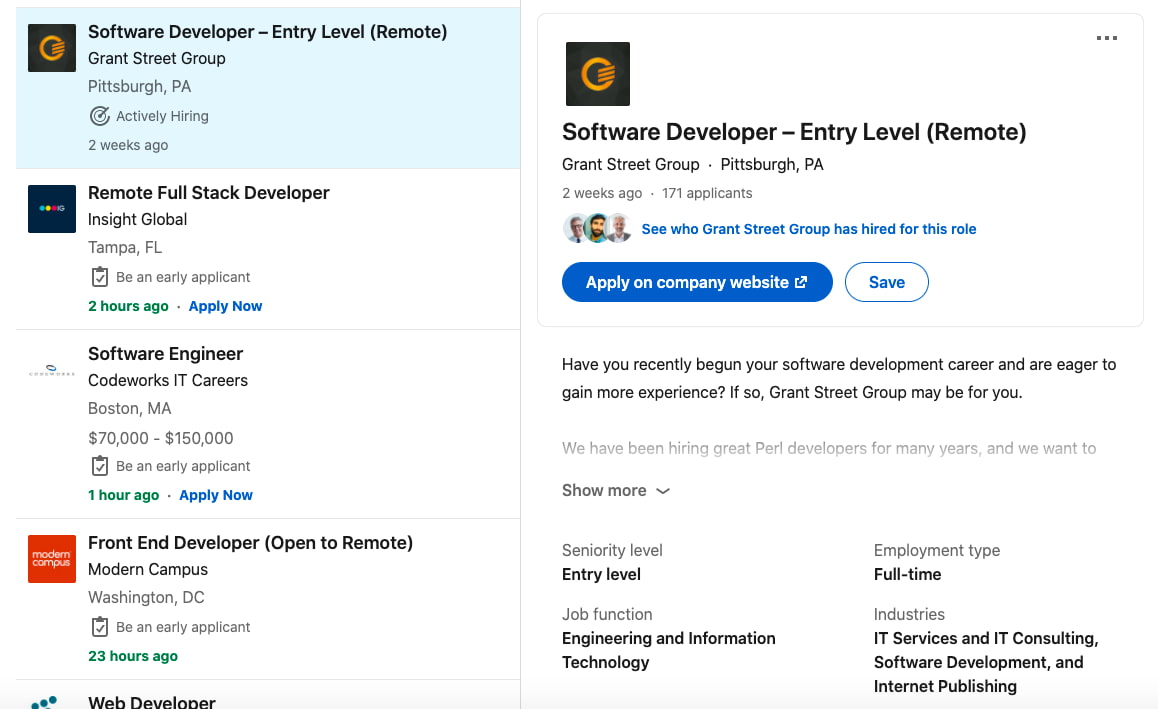This screenshot has height=709, width=1158.
Task: Save the Software Developer job posting
Action: coord(886,282)
